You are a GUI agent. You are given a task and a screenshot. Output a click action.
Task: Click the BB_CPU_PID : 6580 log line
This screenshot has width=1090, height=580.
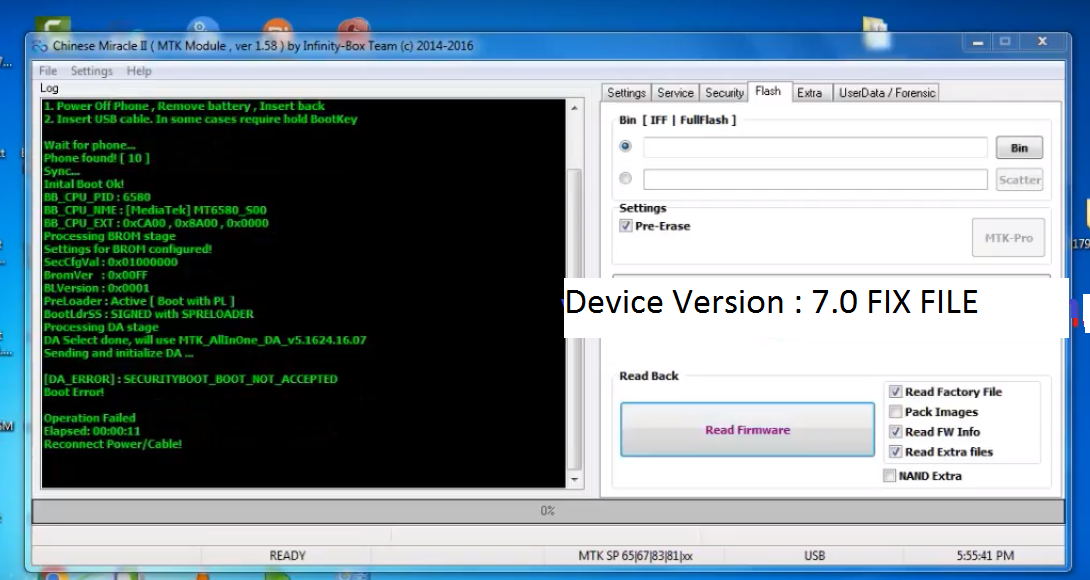[x=97, y=197]
